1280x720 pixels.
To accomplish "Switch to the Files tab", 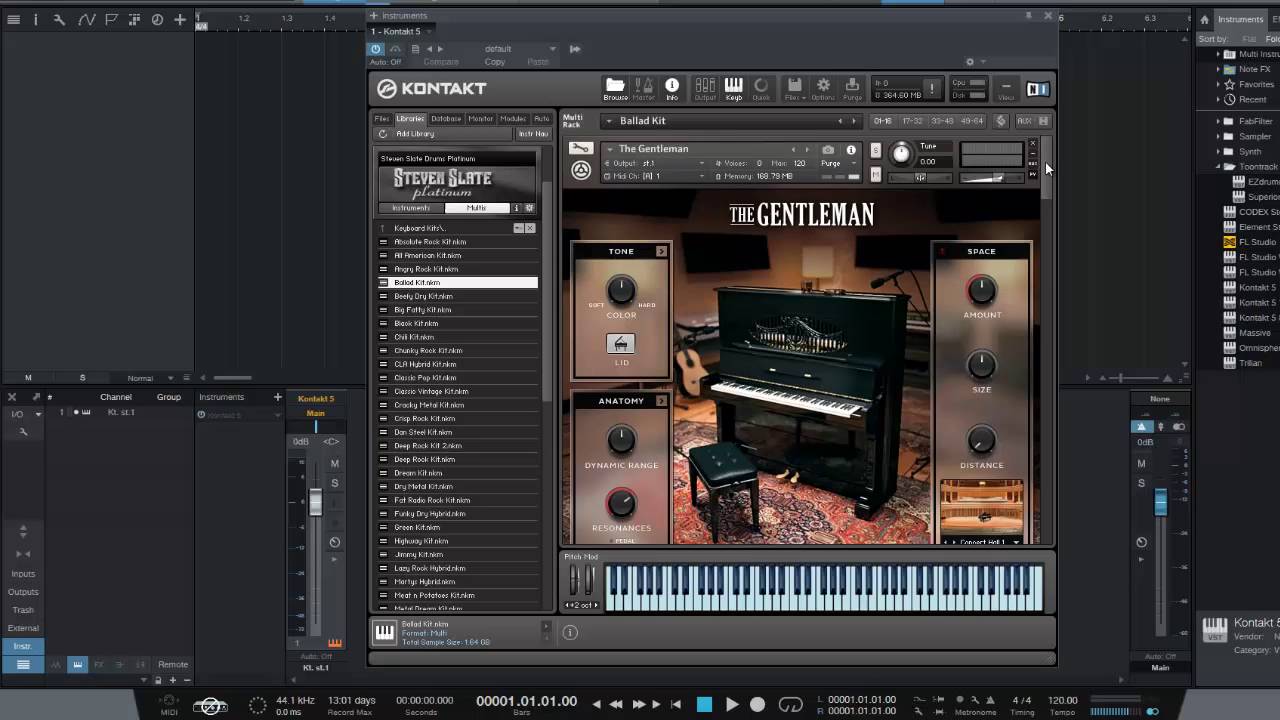I will click(x=382, y=119).
